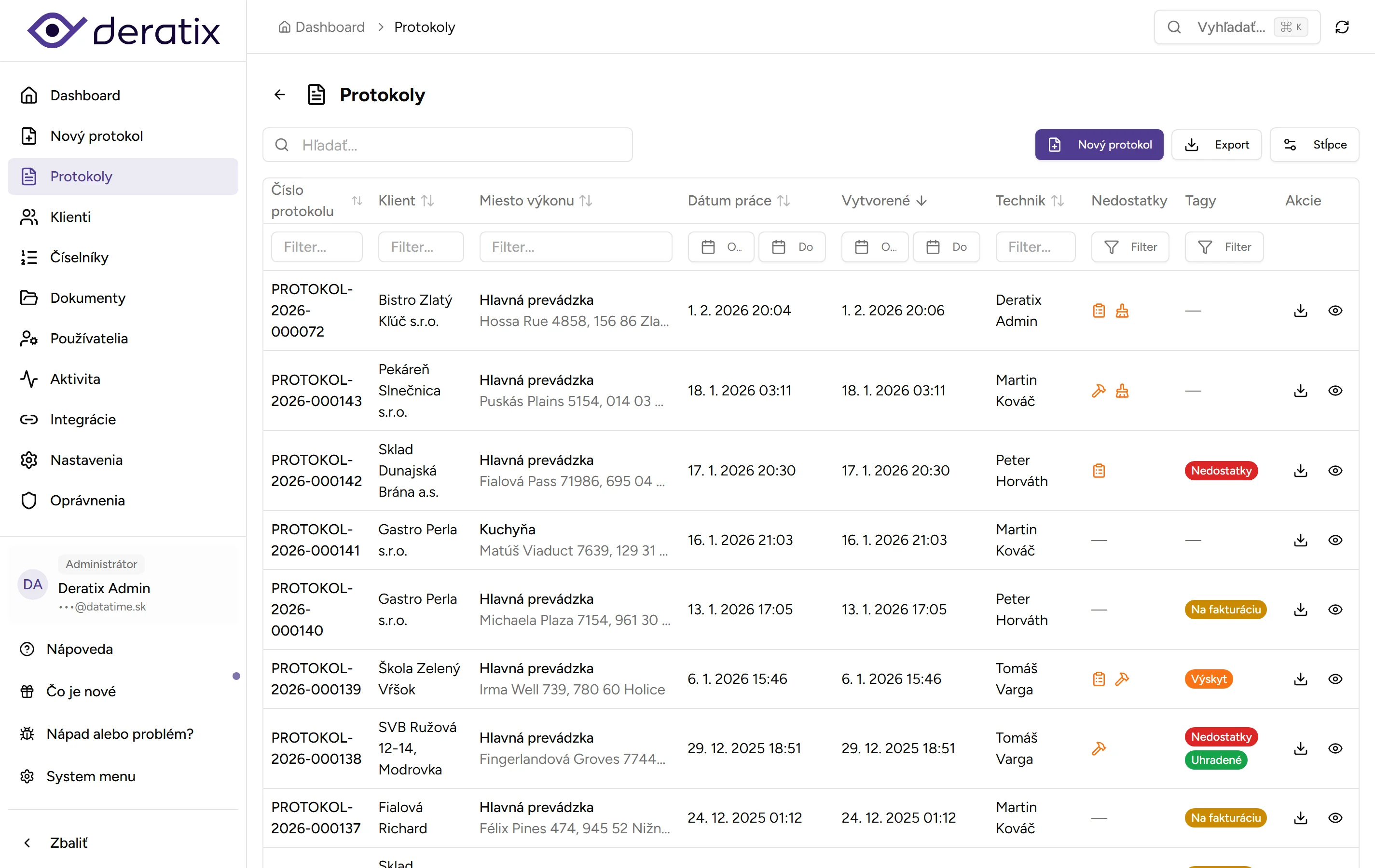This screenshot has width=1375, height=868.
Task: Click the Nový protokol purple button
Action: (1099, 145)
